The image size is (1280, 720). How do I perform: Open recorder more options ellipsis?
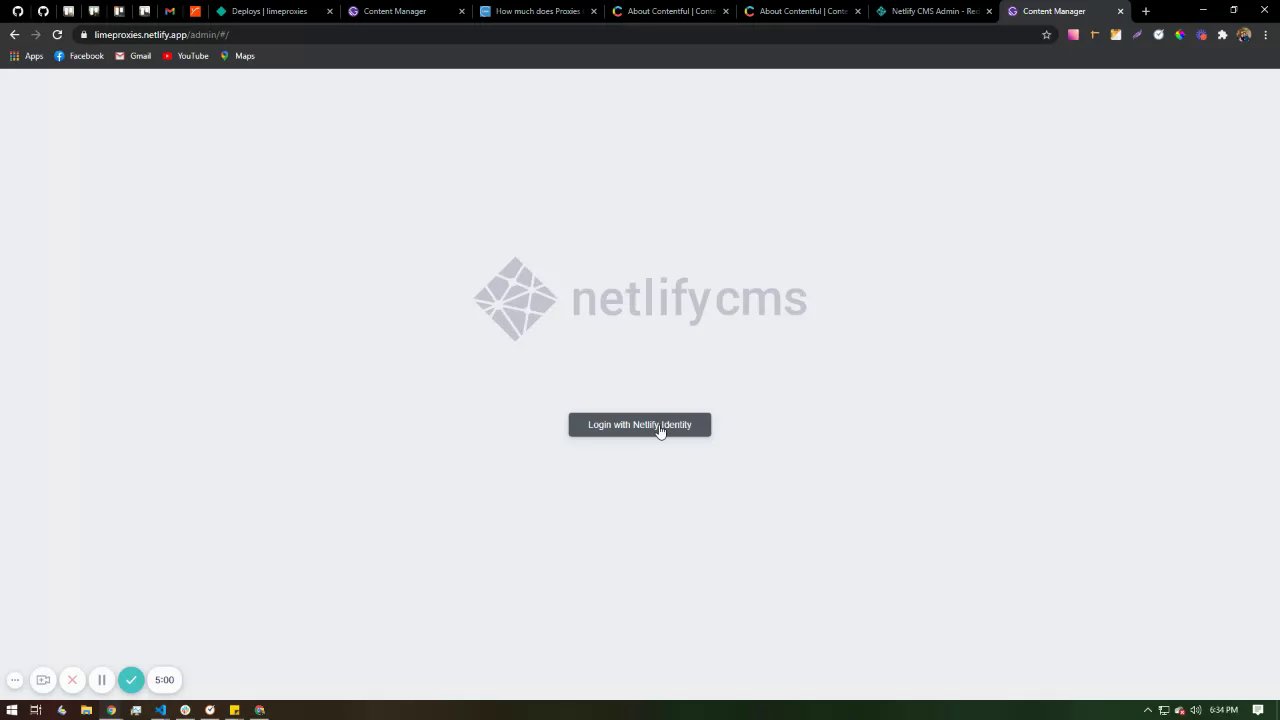click(x=15, y=680)
